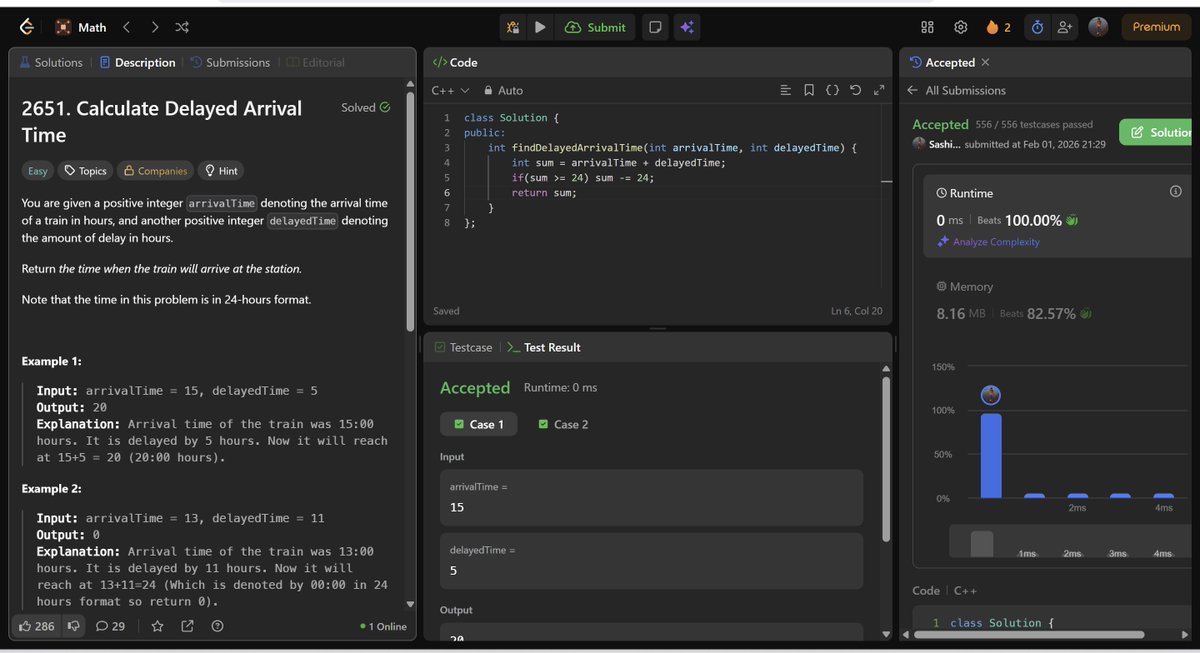Open the C++ language dropdown

[450, 90]
